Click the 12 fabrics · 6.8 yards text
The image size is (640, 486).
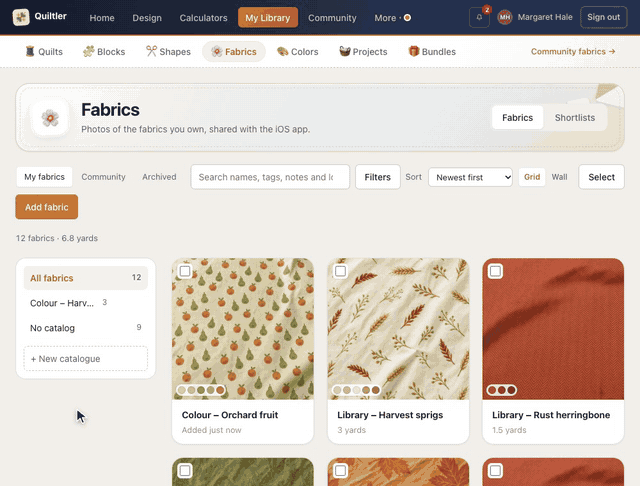(x=57, y=238)
